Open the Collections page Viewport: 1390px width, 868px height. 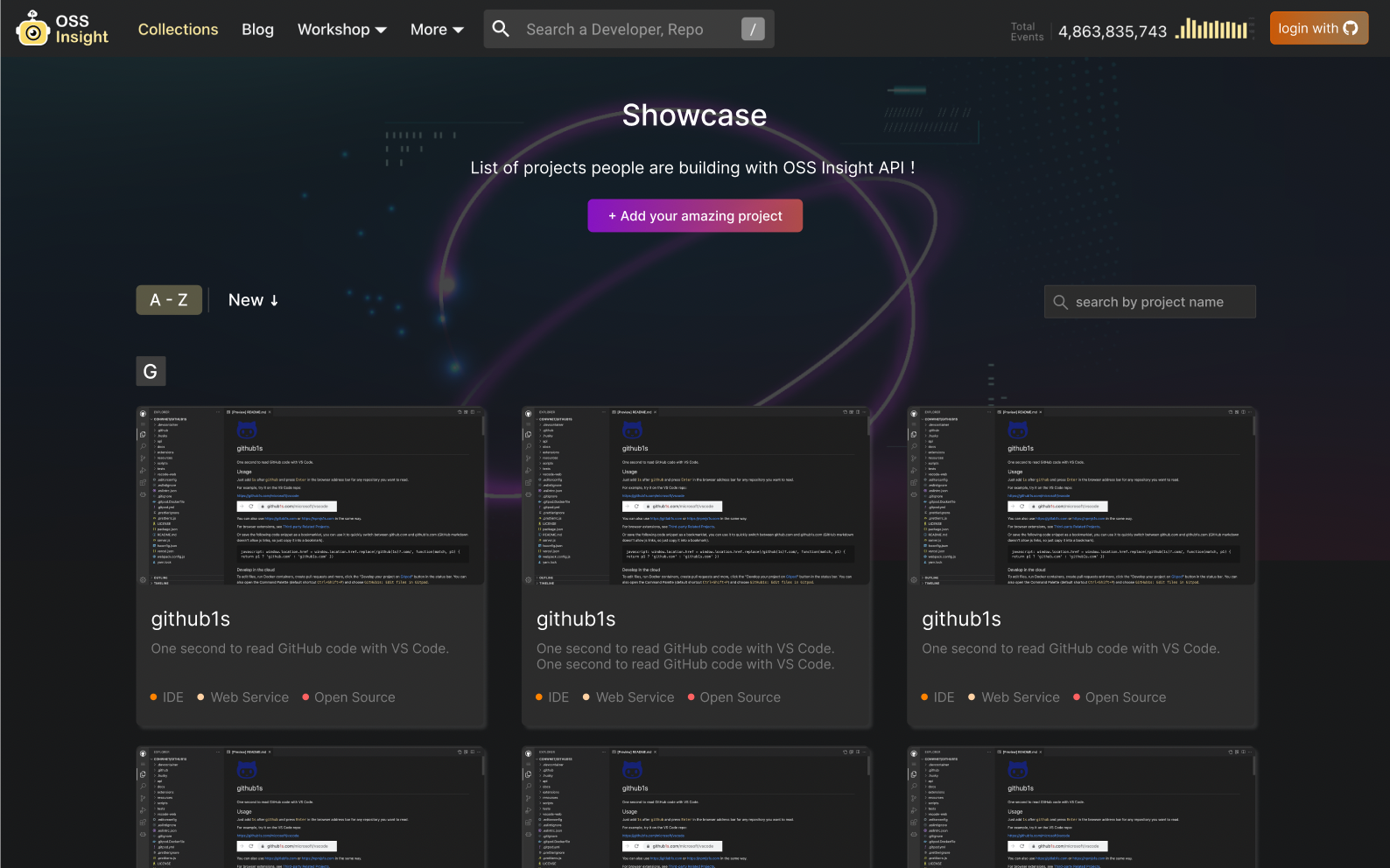(178, 29)
